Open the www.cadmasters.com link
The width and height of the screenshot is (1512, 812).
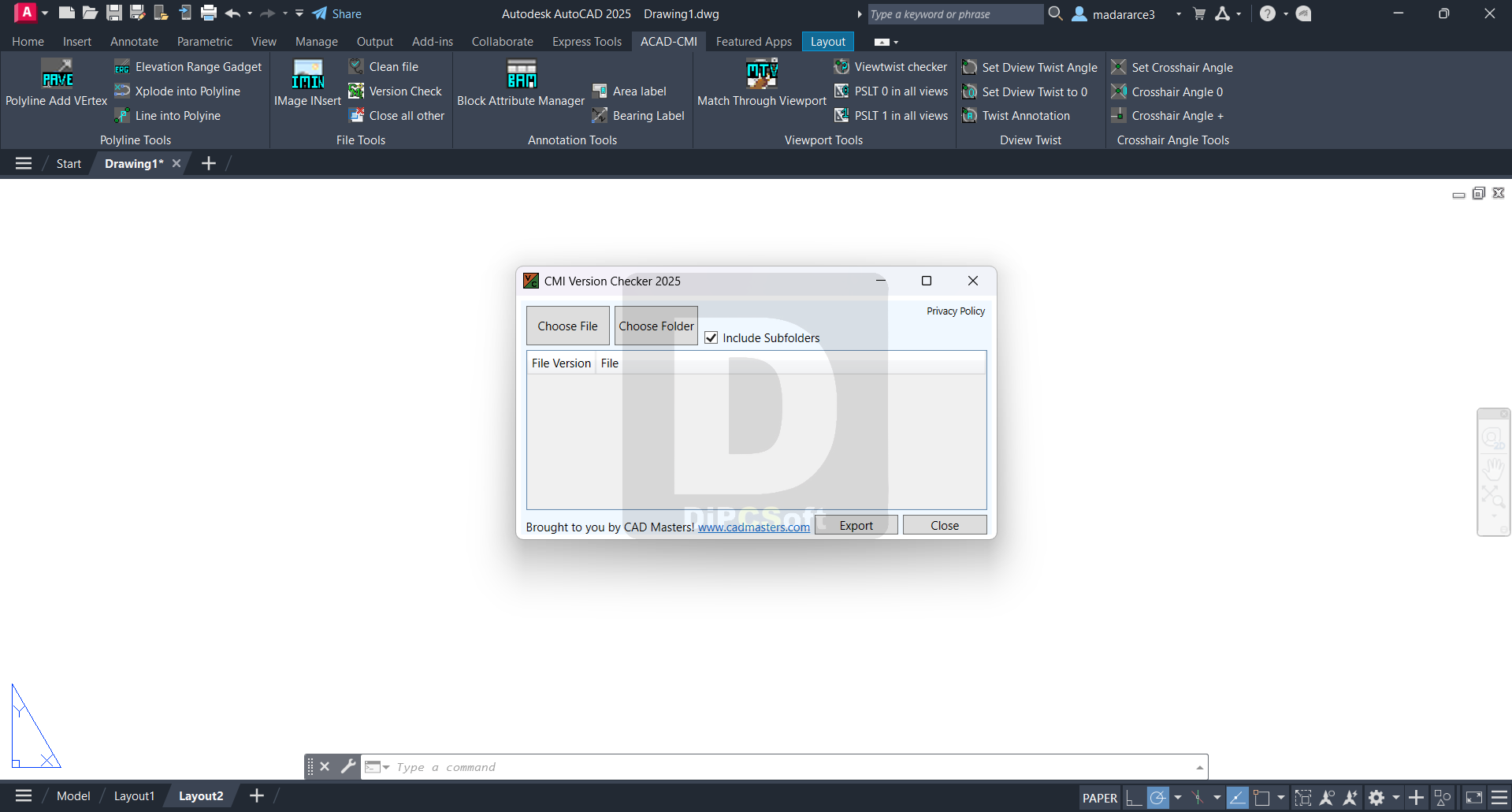[x=754, y=527]
